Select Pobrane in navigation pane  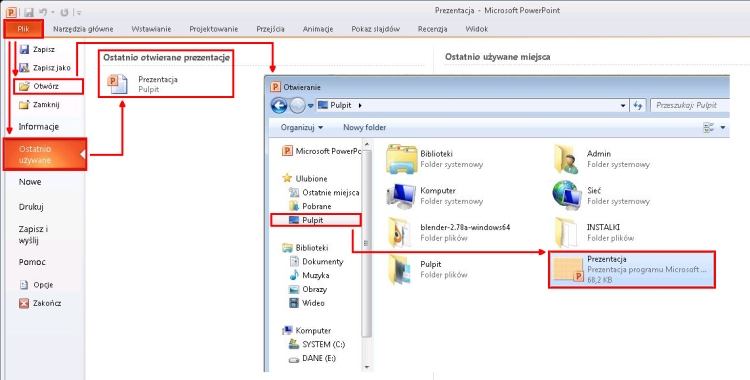(310, 206)
